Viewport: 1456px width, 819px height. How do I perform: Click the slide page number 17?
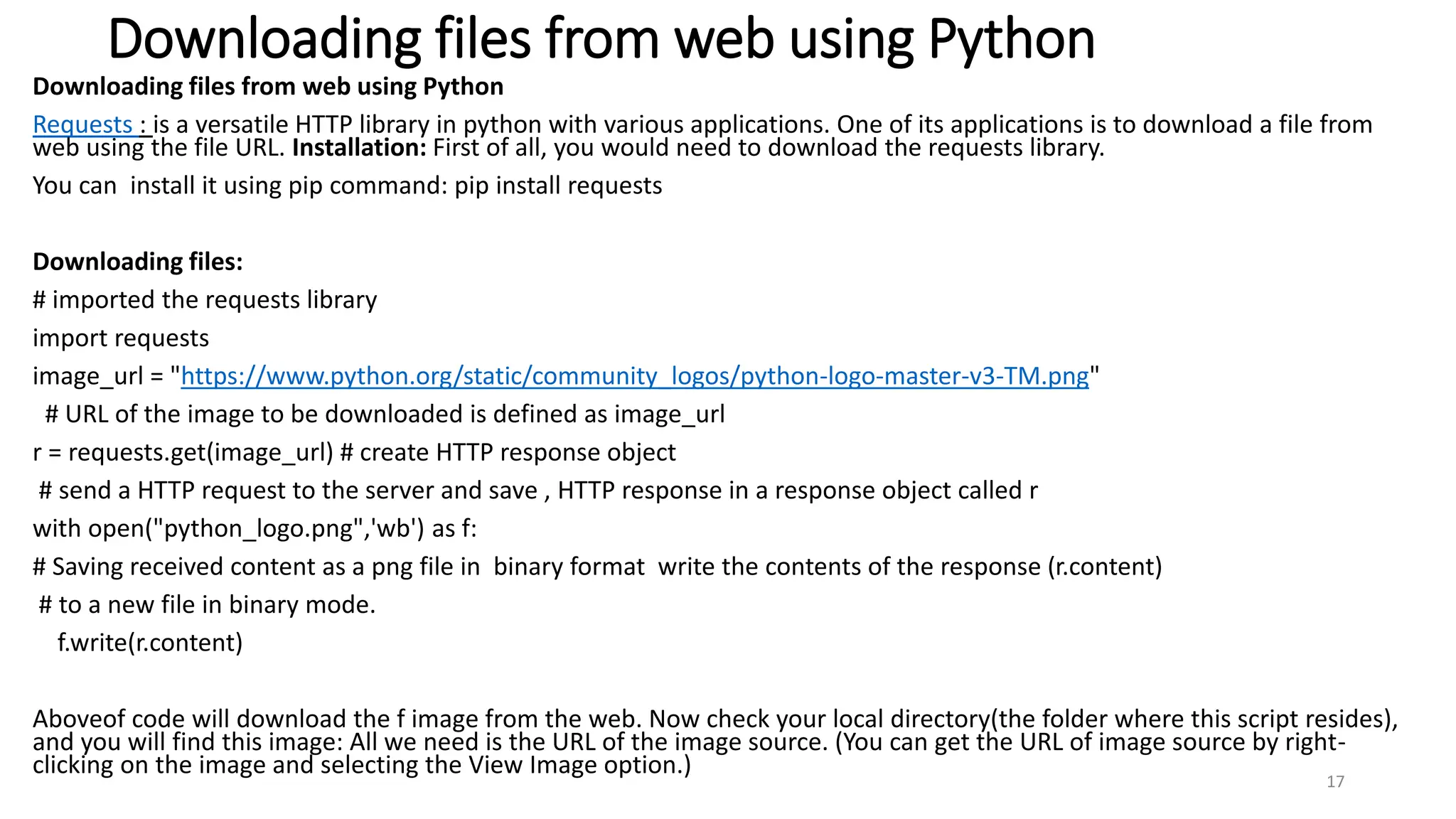tap(1335, 782)
